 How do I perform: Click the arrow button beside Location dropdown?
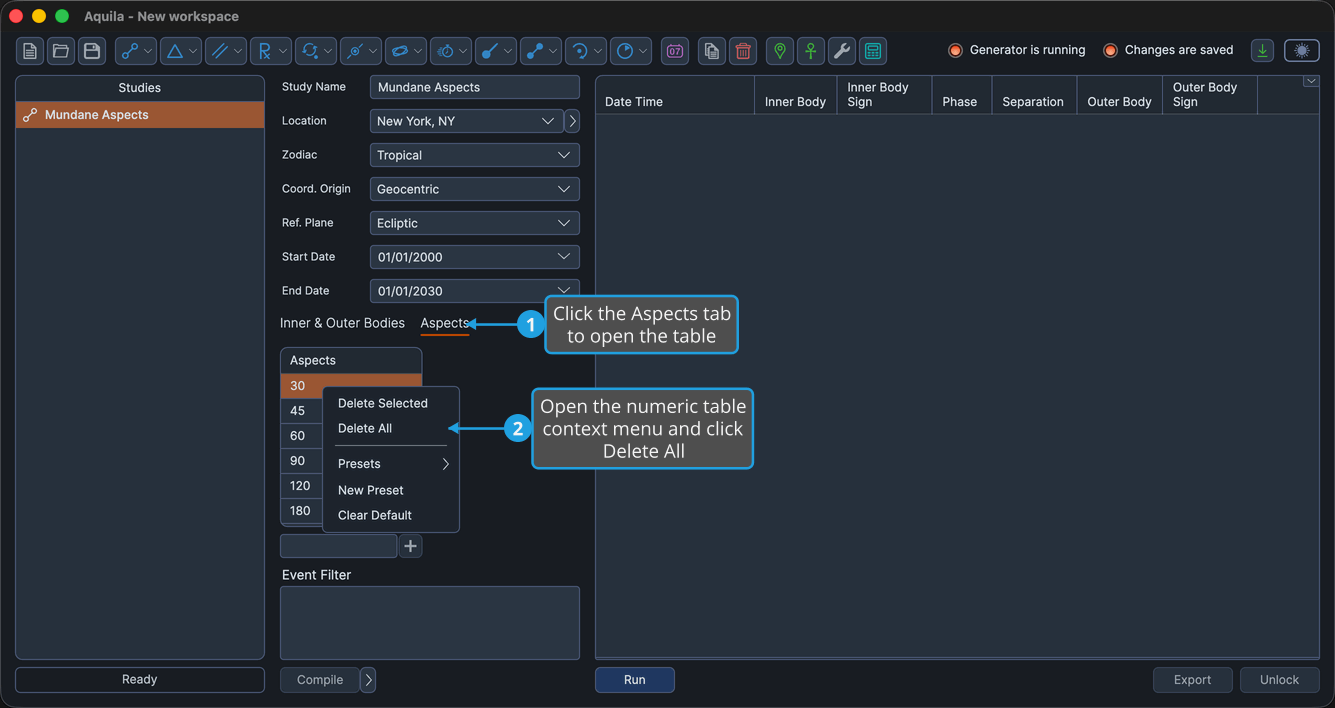572,121
